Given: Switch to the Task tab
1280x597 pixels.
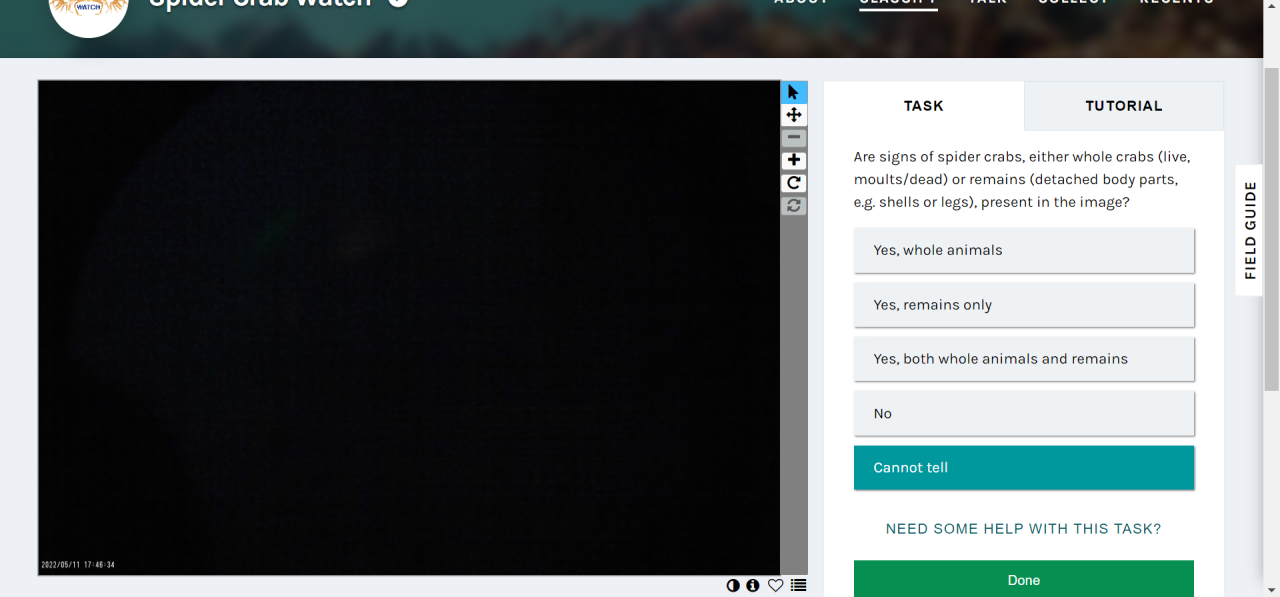Looking at the screenshot, I should coord(924,106).
